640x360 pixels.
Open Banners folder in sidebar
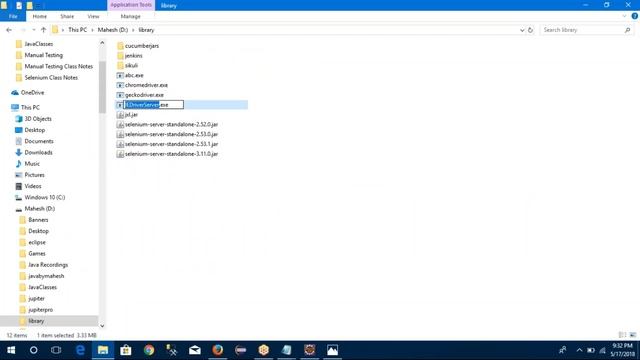(38, 220)
